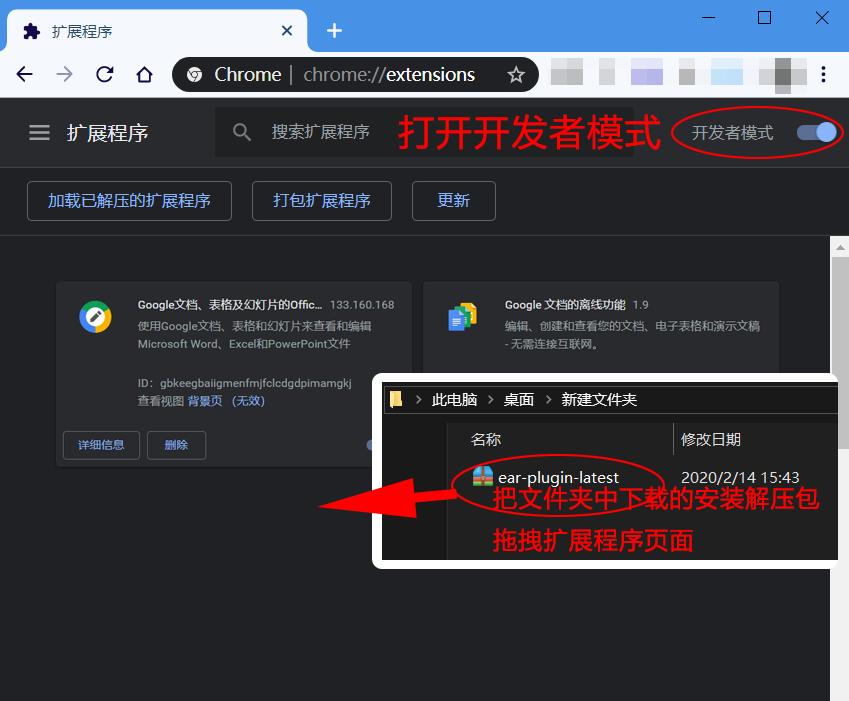
Task: Click 此电脑 in Explorer breadcrumb
Action: [454, 400]
